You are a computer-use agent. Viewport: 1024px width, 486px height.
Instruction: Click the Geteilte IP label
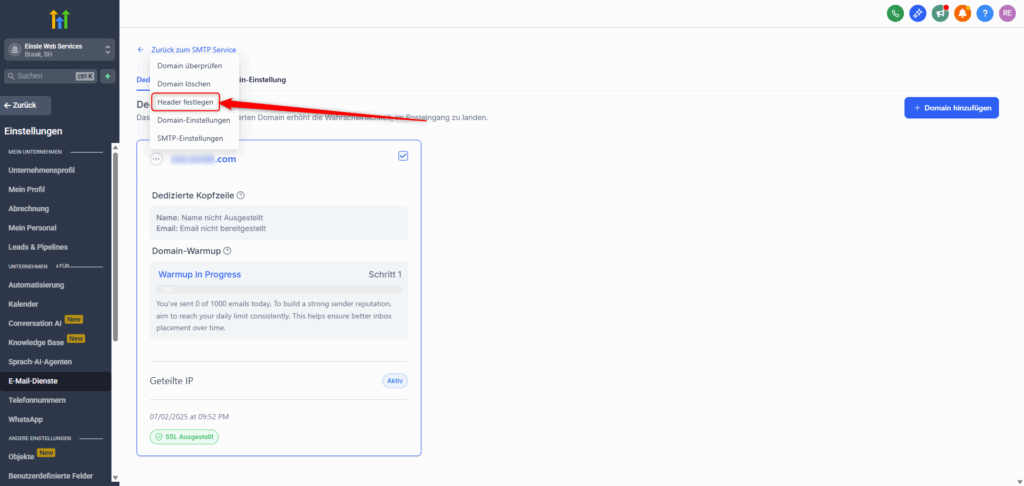pyautogui.click(x=171, y=381)
